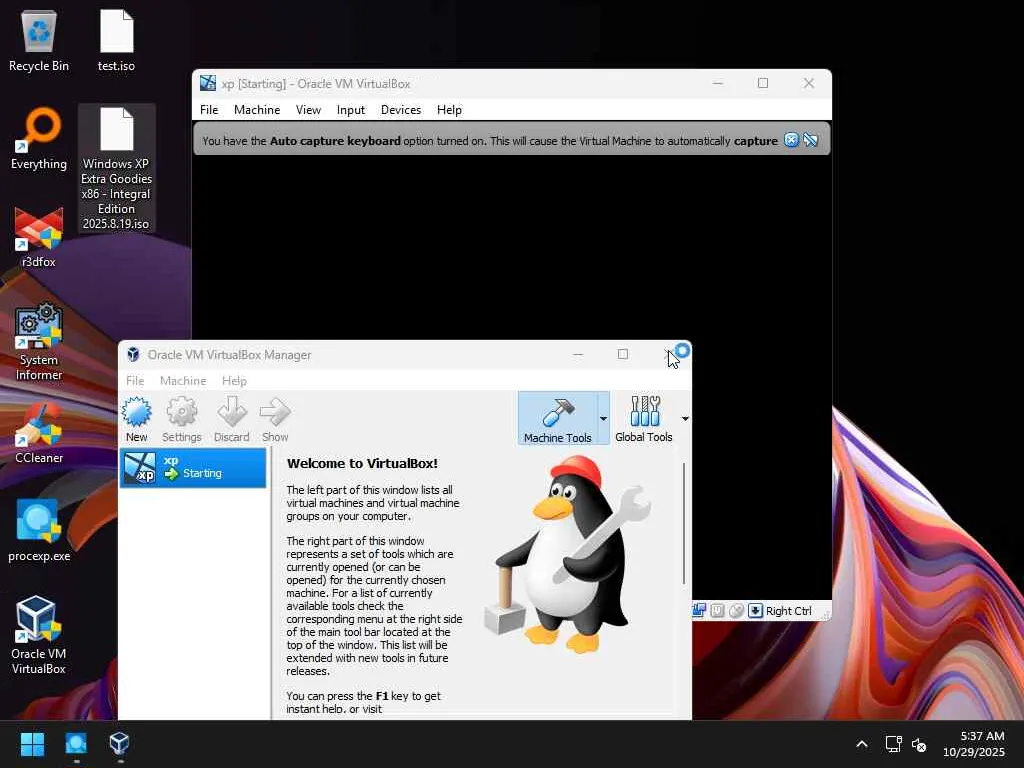Open the clock and date panel
1024x768 pixels.
click(x=973, y=744)
